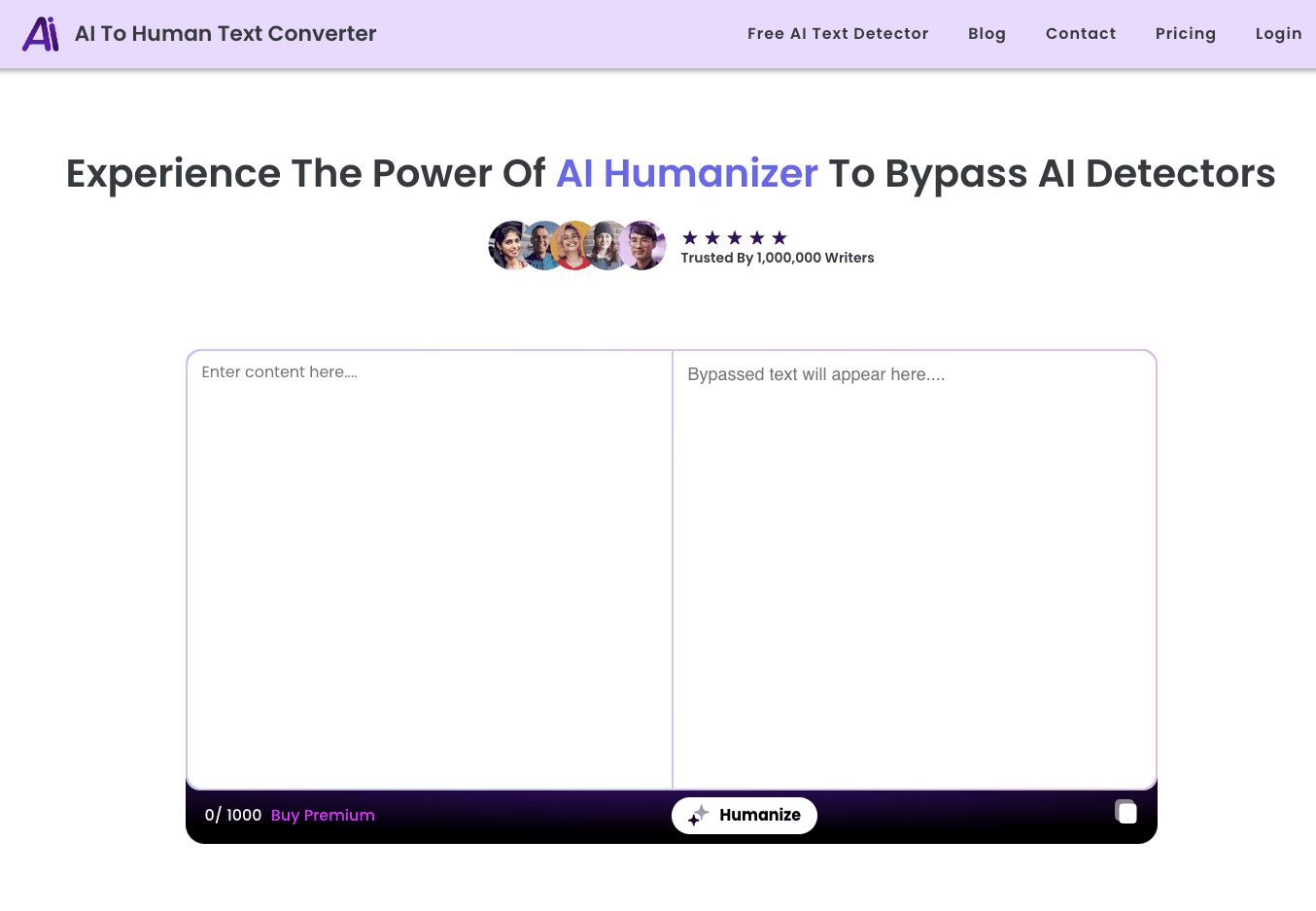The width and height of the screenshot is (1316, 911).
Task: Click the Login navigation item
Action: 1278,33
